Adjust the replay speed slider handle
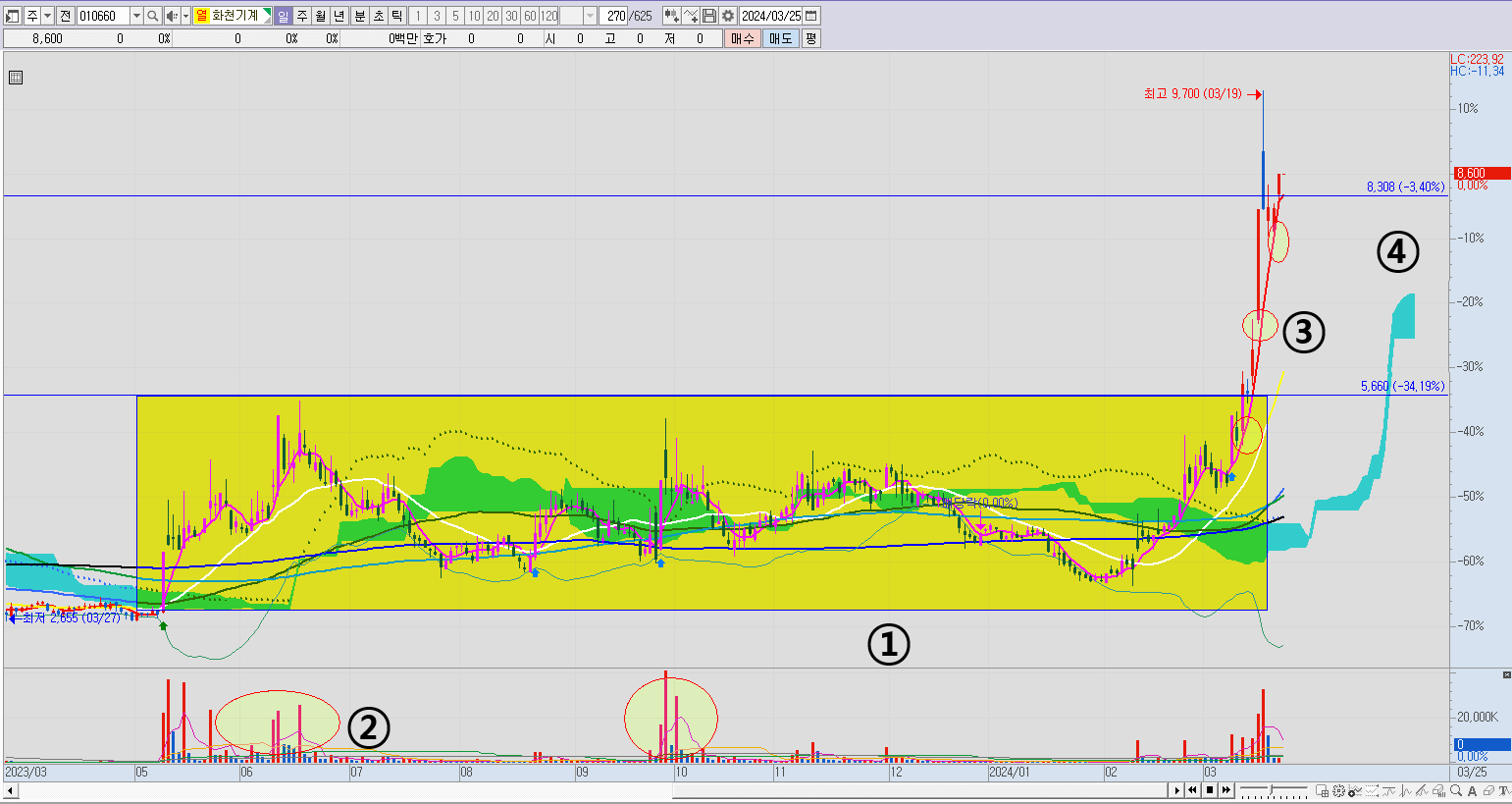The width and height of the screenshot is (1512, 804). click(1271, 788)
